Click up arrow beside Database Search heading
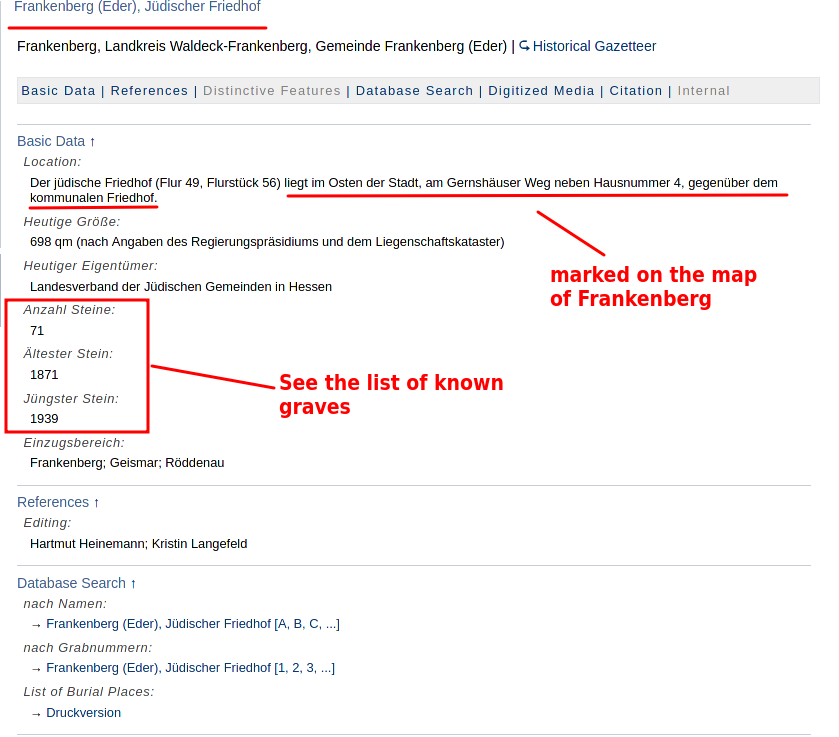839x737 pixels. coord(133,583)
